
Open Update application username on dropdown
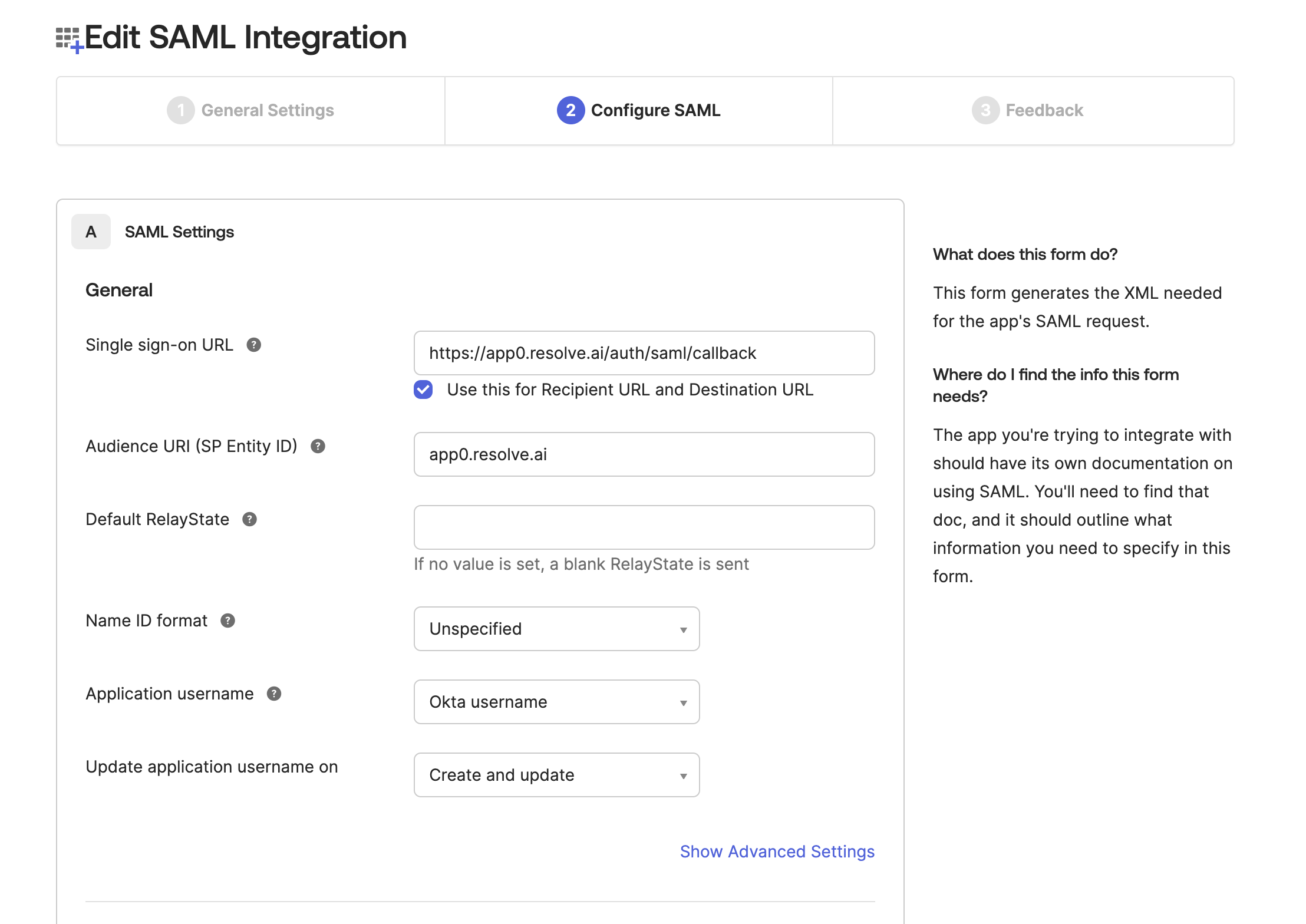556,775
